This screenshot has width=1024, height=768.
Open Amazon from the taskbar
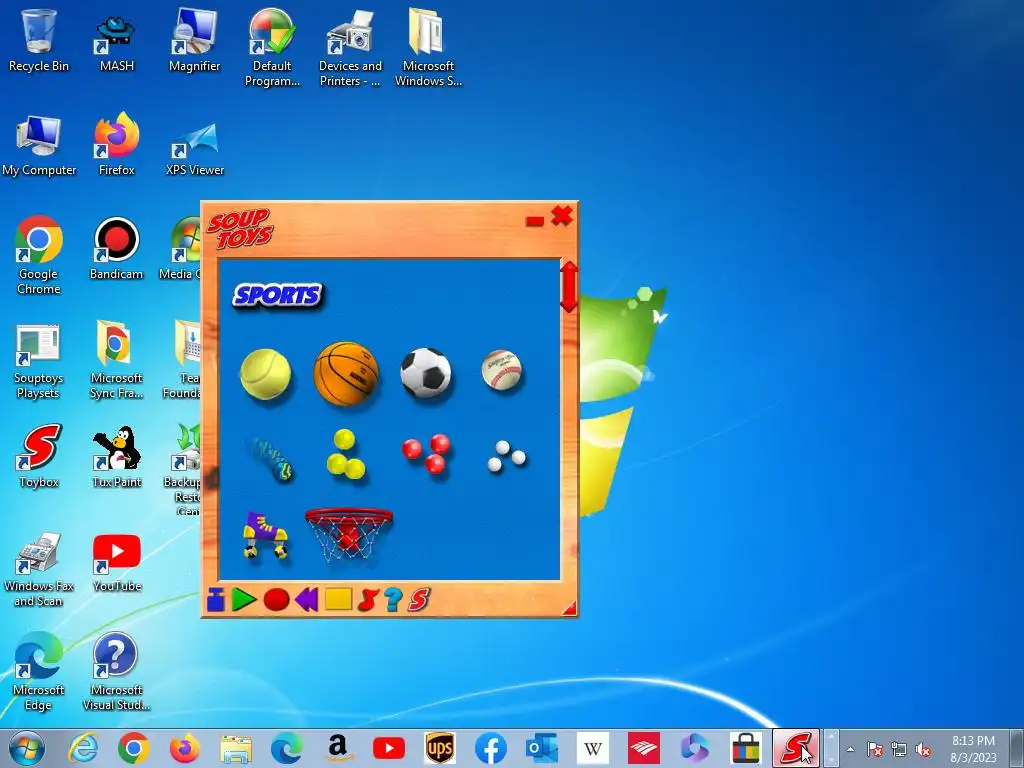338,748
